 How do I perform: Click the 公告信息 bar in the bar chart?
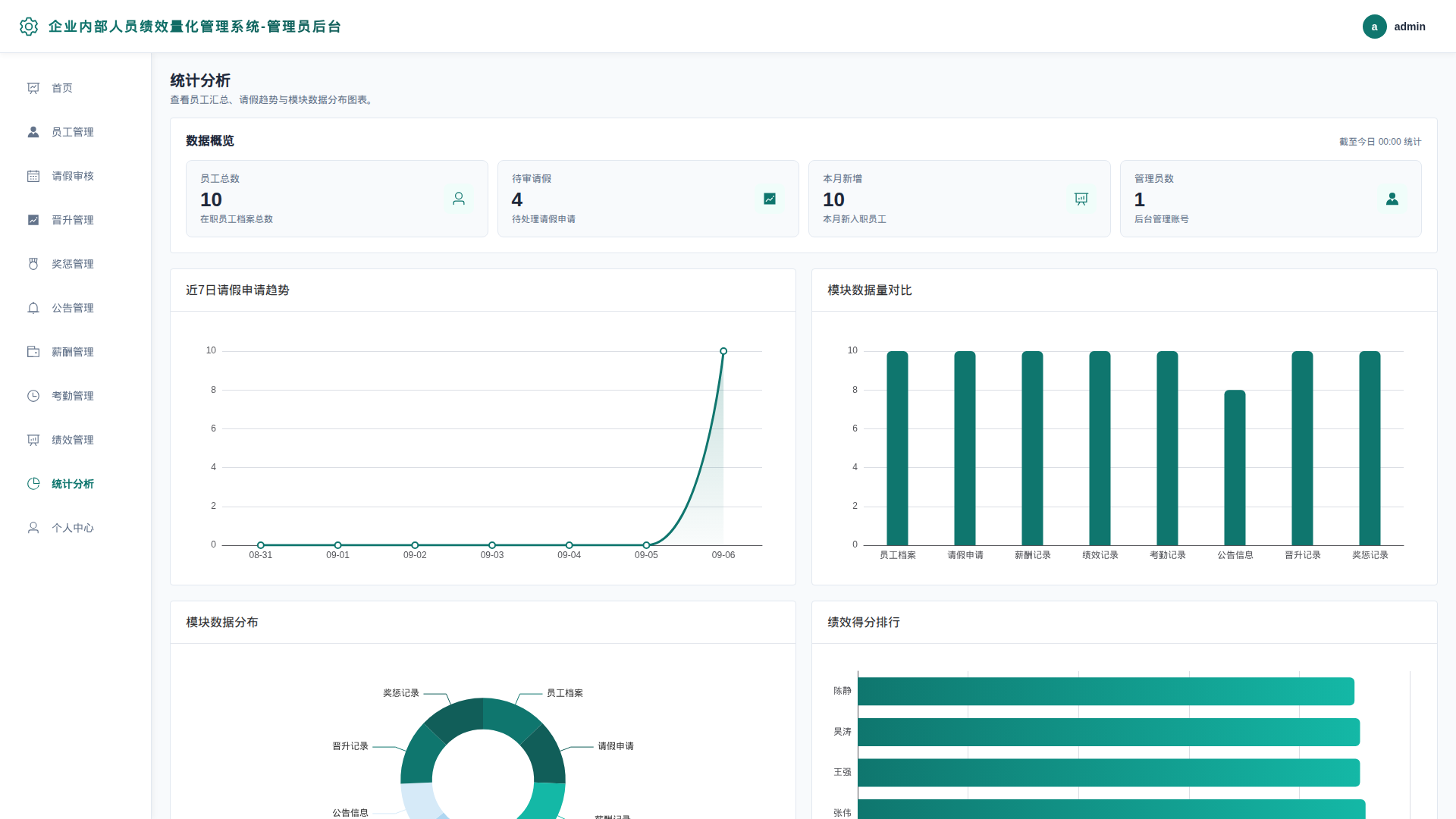1235,468
